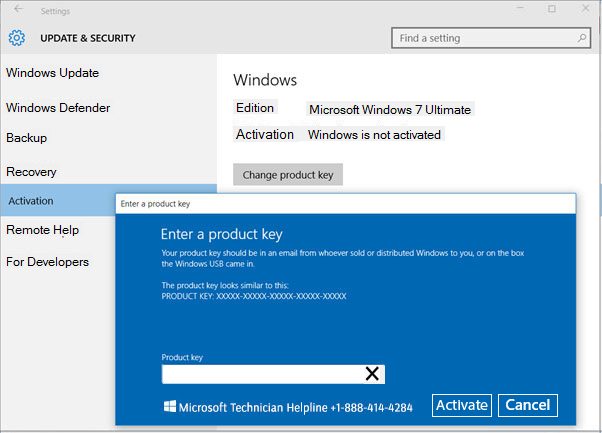Maximize the Settings window
The width and height of the screenshot is (602, 433).
point(552,8)
